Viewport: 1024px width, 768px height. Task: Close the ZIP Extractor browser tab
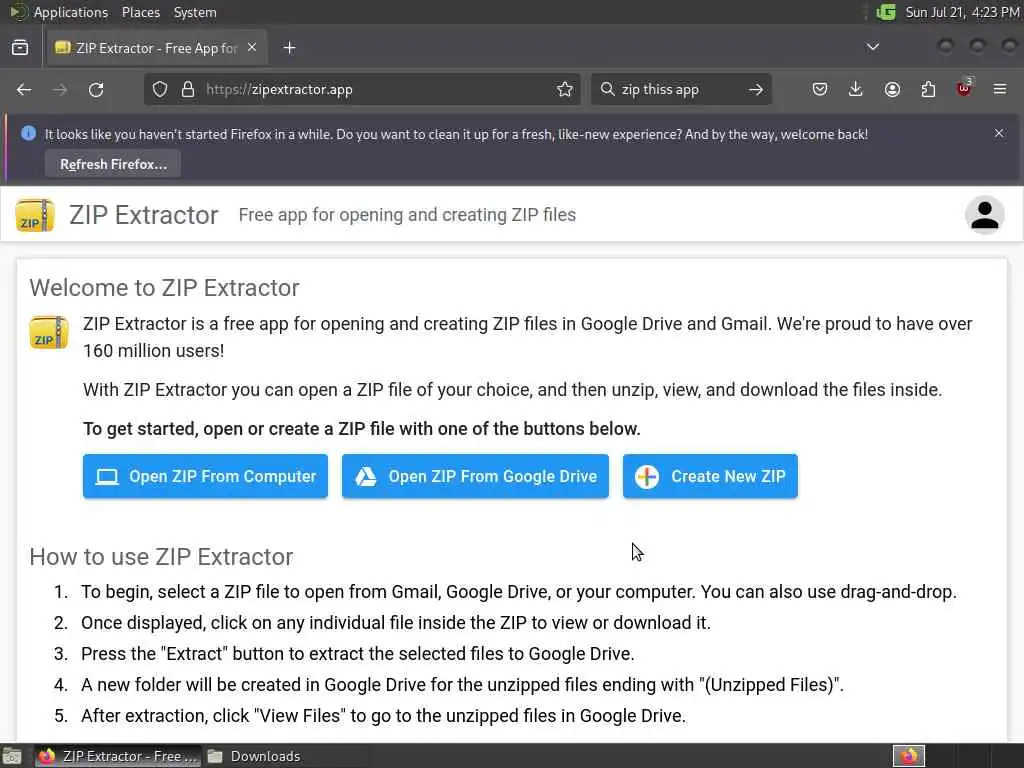click(252, 48)
